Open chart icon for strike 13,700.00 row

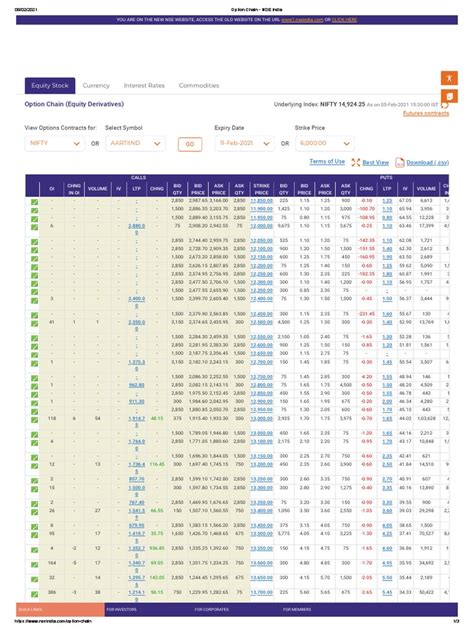click(x=35, y=594)
